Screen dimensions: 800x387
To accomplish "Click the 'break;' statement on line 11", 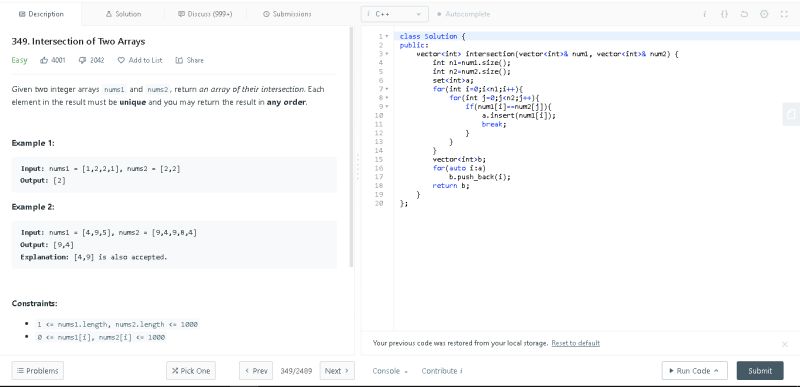I will (x=494, y=124).
